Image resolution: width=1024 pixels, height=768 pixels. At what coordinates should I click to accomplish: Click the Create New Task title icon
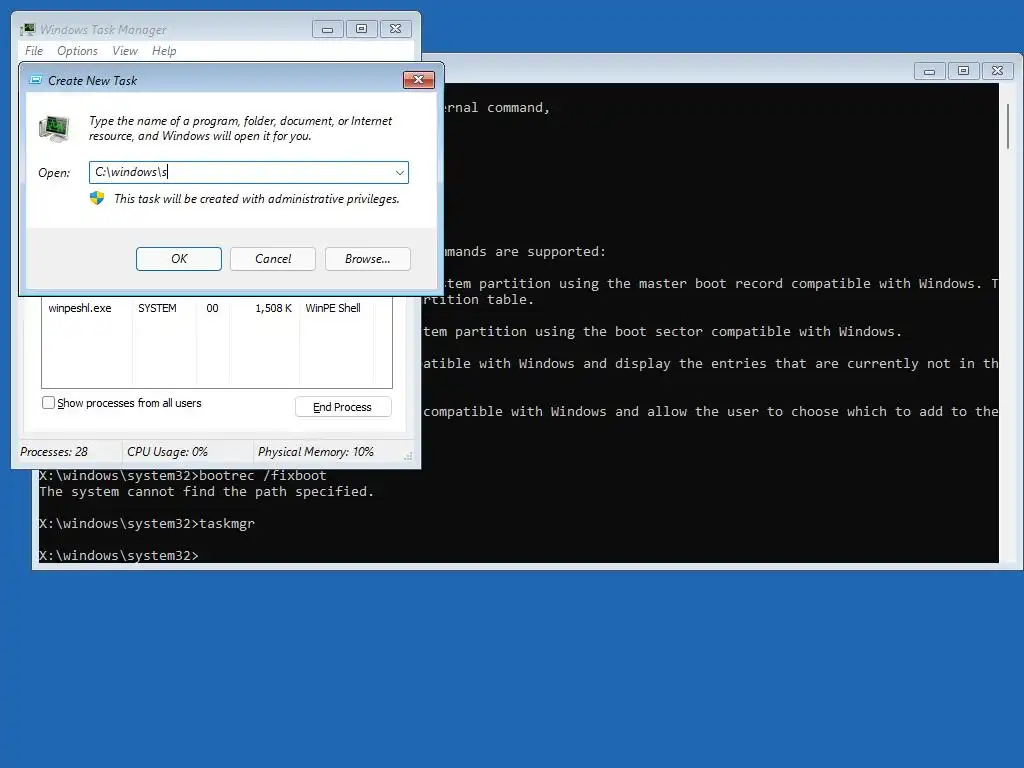[x=36, y=80]
